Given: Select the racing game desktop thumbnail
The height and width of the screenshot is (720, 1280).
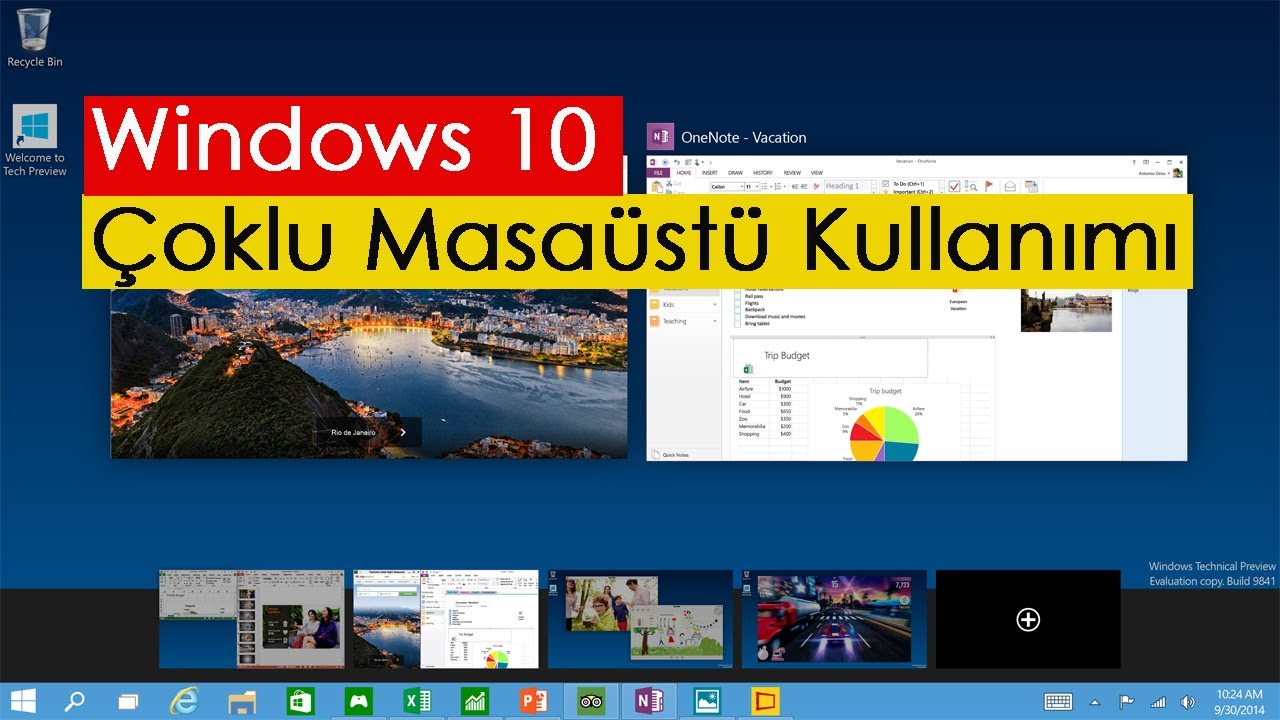Looking at the screenshot, I should click(835, 618).
